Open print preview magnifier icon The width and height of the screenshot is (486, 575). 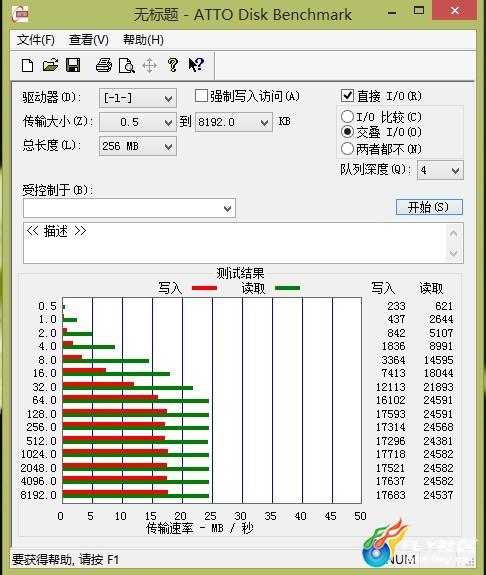(x=127, y=66)
